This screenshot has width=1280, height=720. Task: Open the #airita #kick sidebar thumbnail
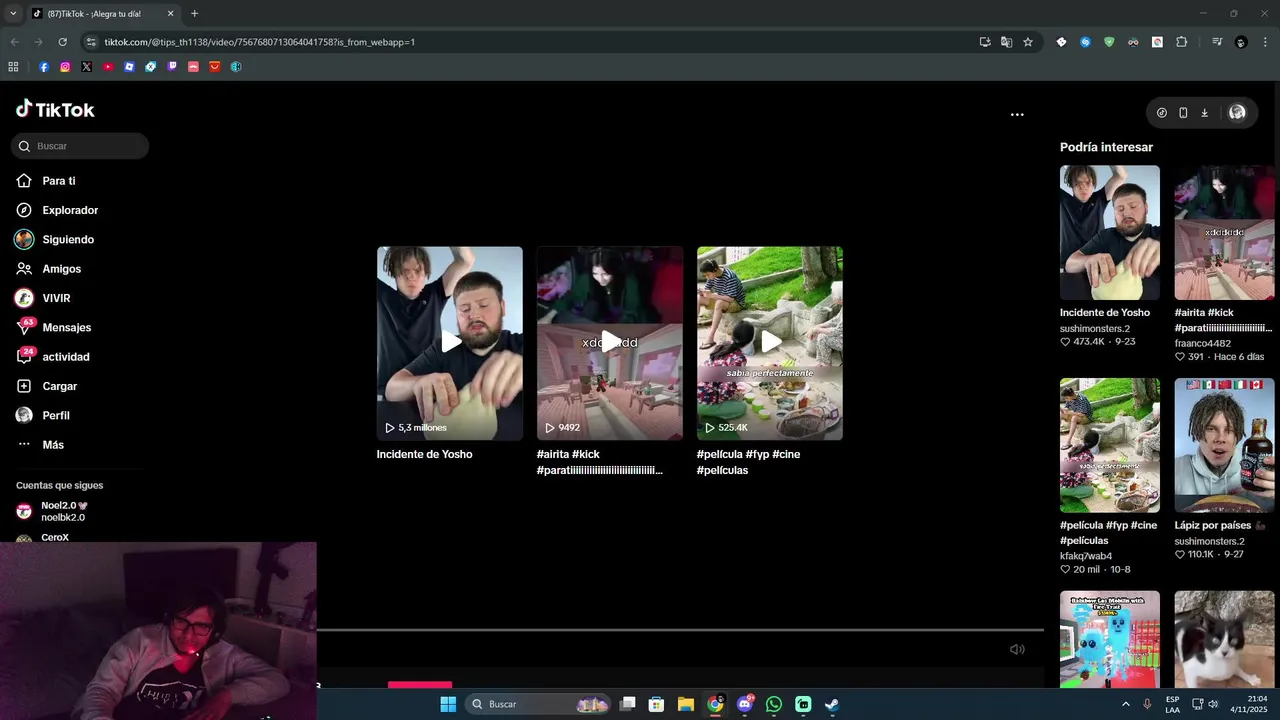click(x=1224, y=233)
